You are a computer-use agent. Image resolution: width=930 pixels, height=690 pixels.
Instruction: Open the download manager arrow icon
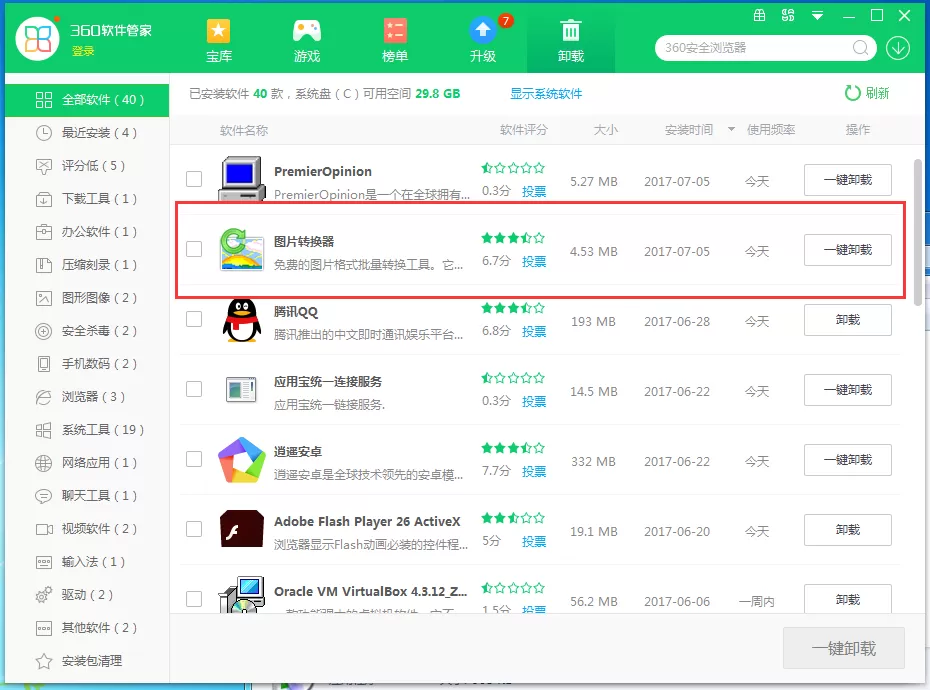898,48
